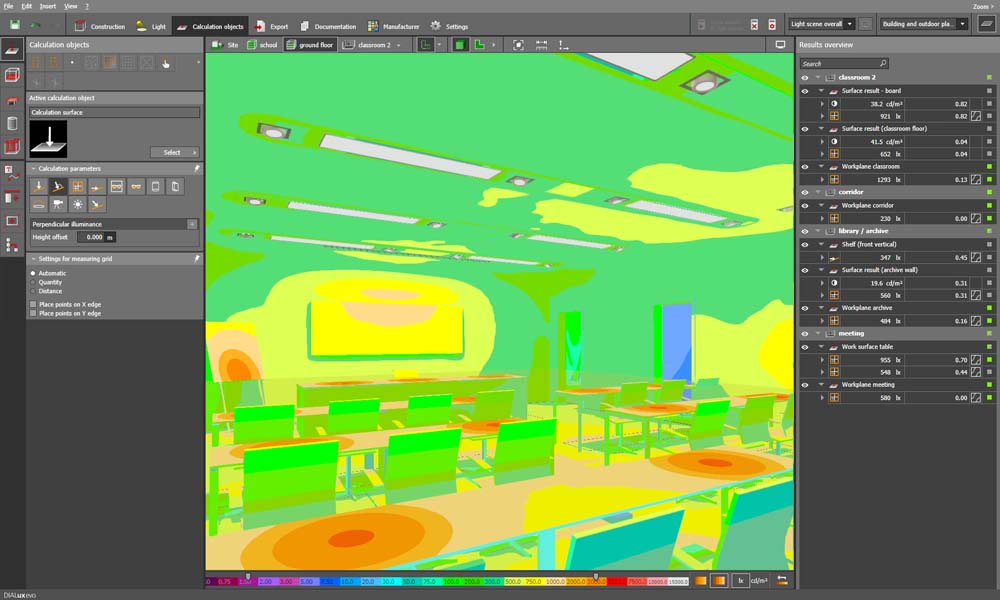Select the camera icon in calculation parameters
The image size is (1000, 600).
58,204
